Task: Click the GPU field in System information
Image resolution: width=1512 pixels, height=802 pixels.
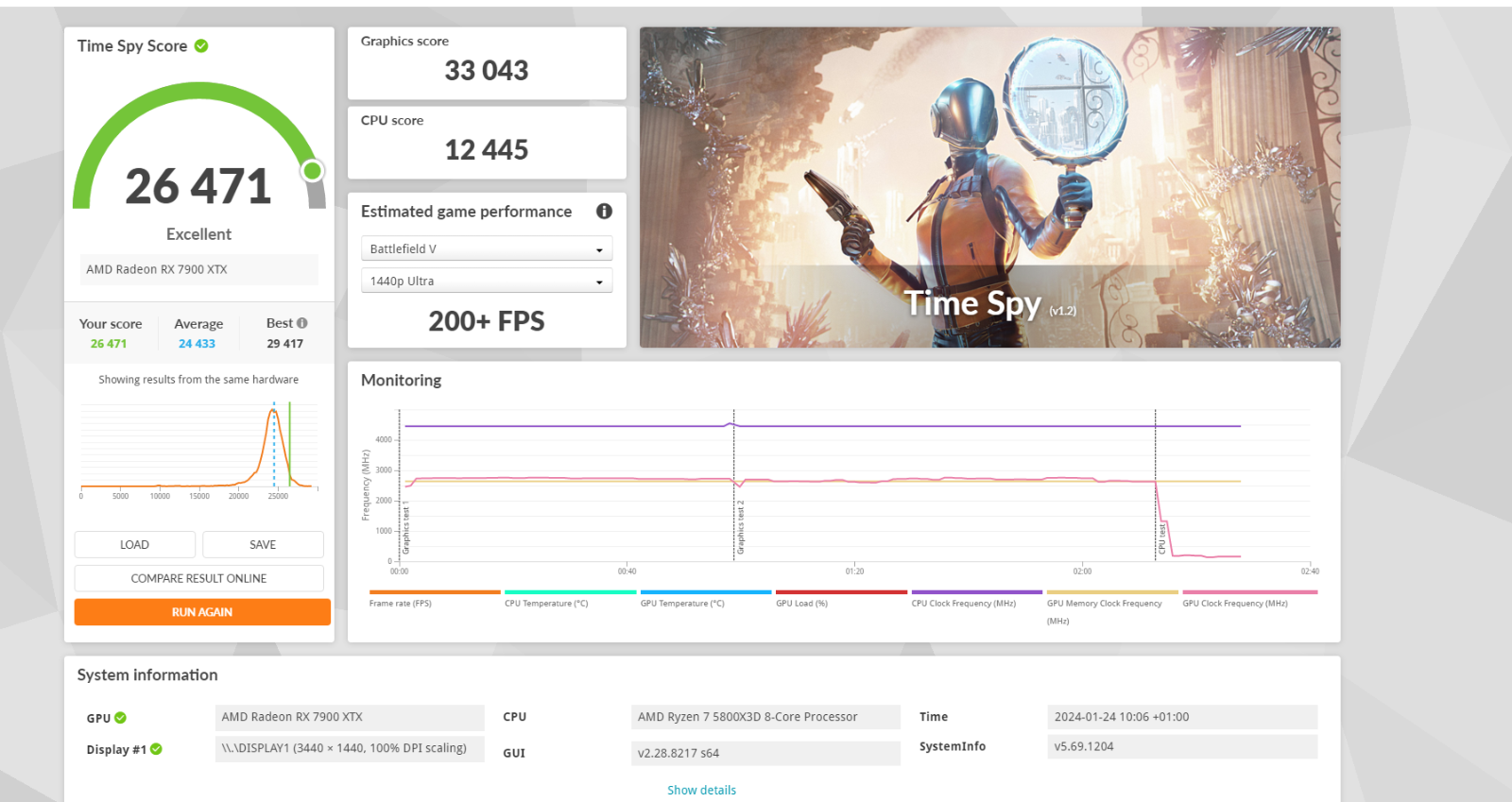Action: pos(350,717)
